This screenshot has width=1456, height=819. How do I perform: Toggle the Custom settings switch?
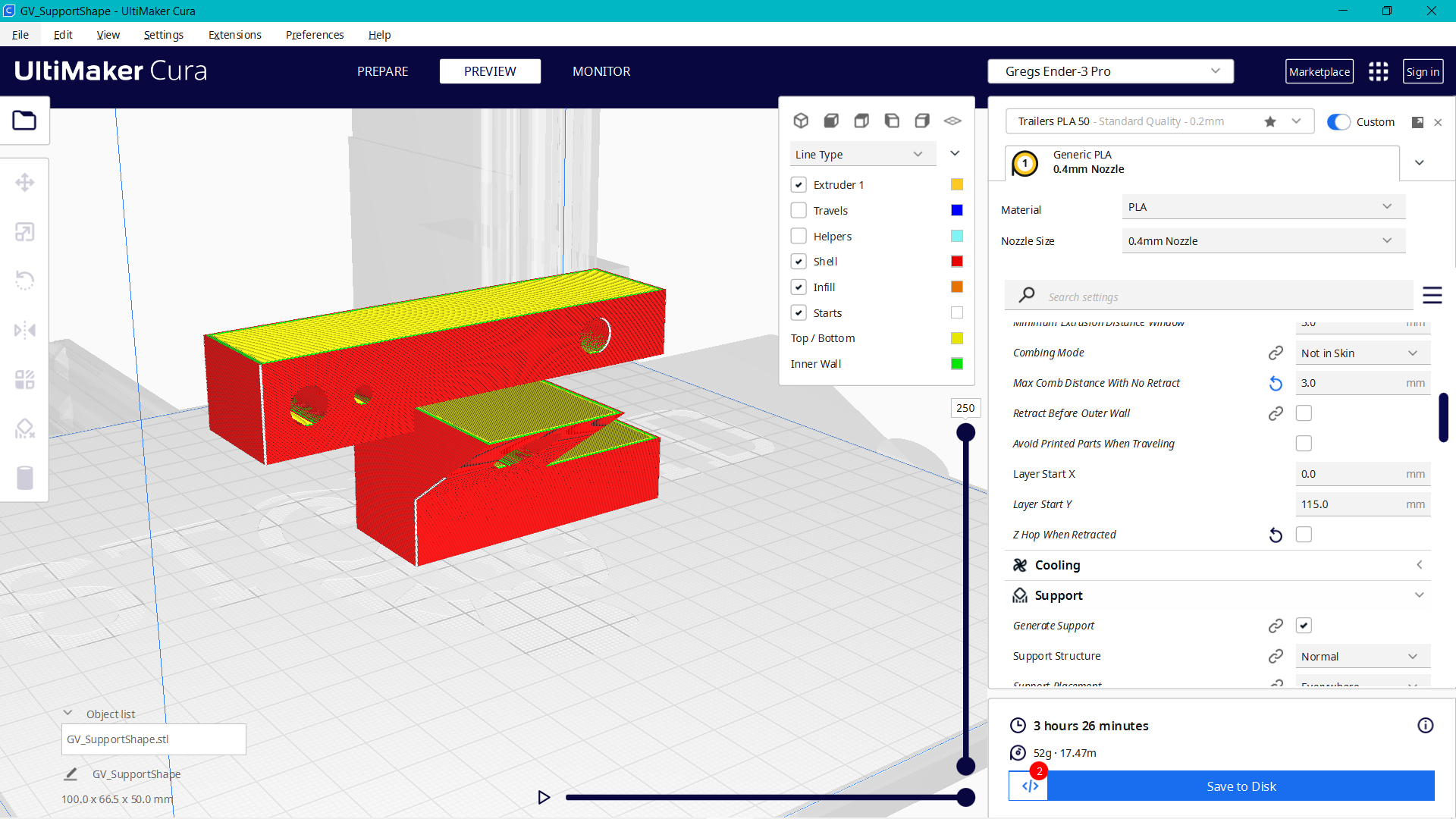(1338, 122)
